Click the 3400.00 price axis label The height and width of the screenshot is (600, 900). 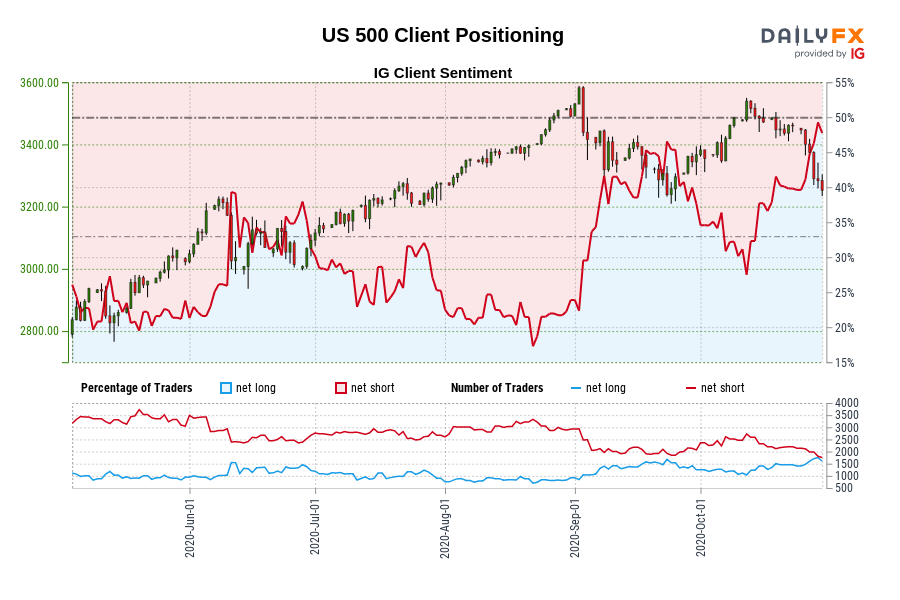(x=40, y=145)
